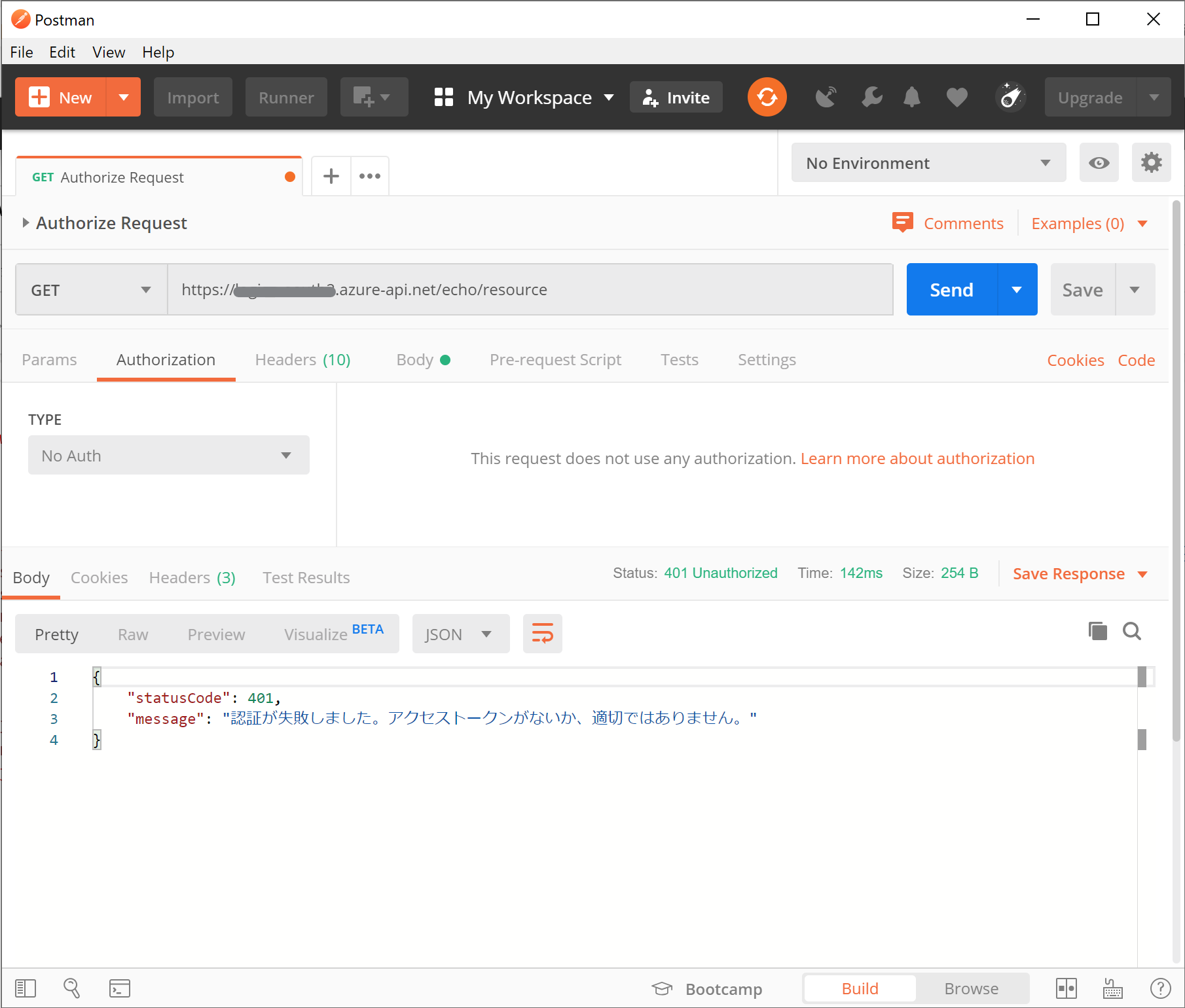Toggle the sidebar panel icon
The image size is (1185, 1008).
(x=26, y=988)
